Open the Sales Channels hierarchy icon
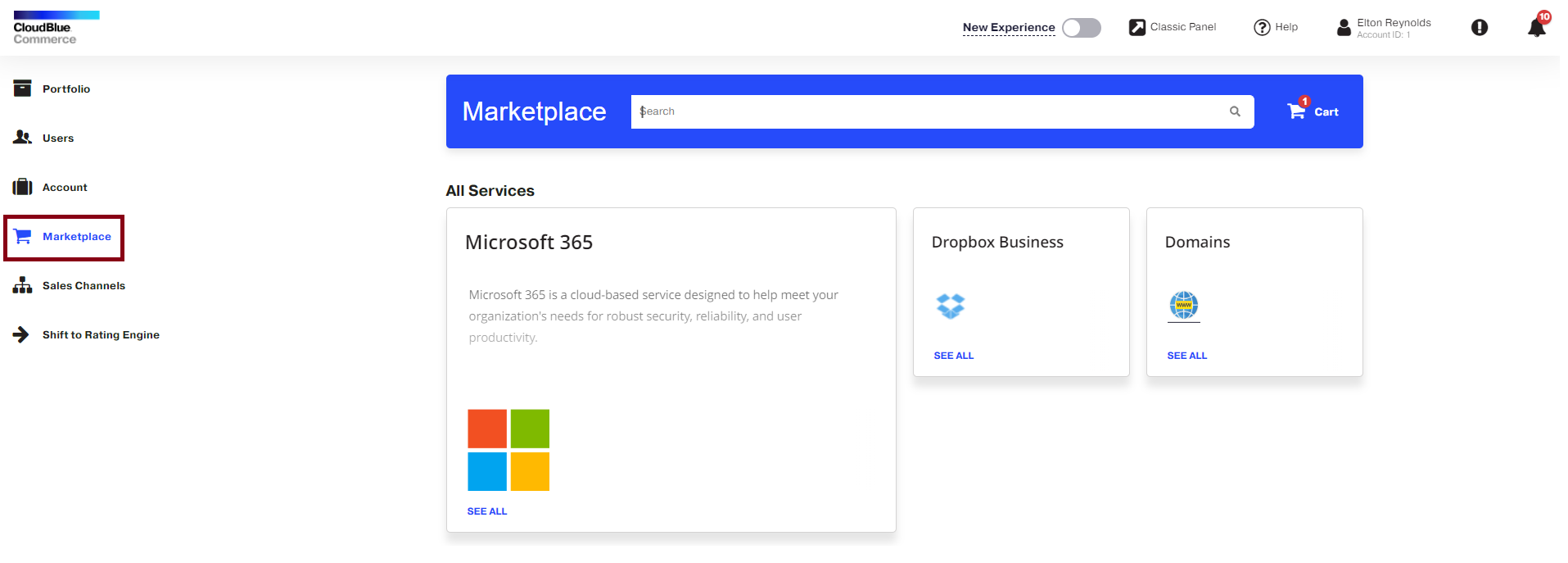 [22, 285]
